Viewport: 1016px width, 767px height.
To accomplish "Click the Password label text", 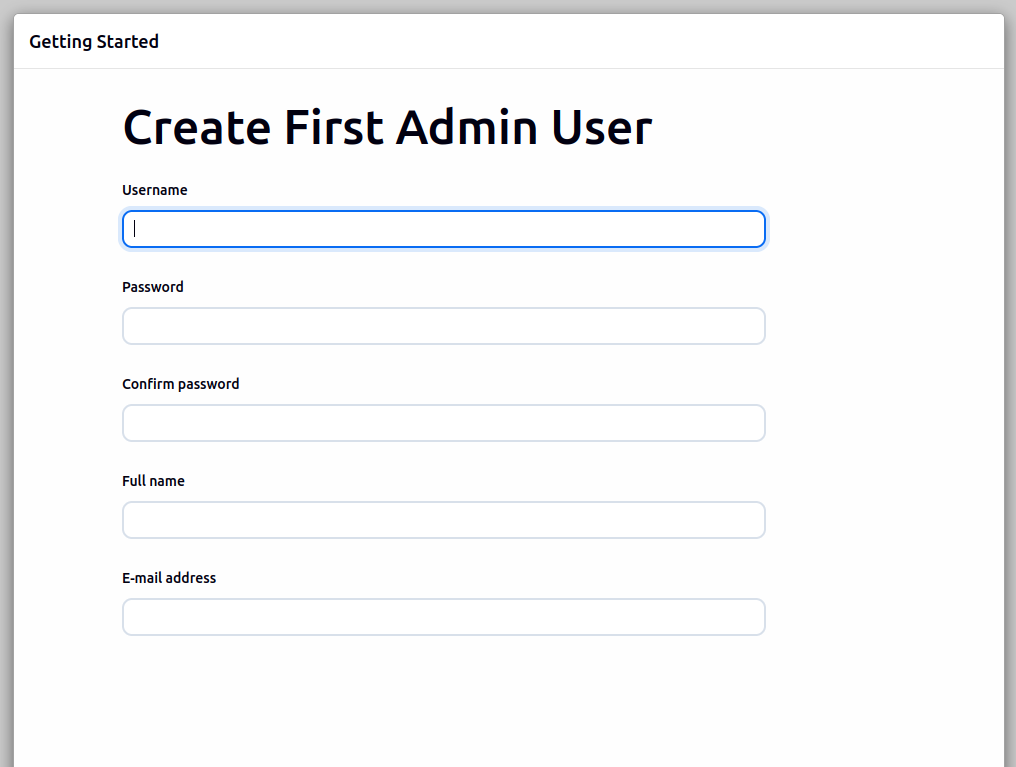I will pos(153,287).
